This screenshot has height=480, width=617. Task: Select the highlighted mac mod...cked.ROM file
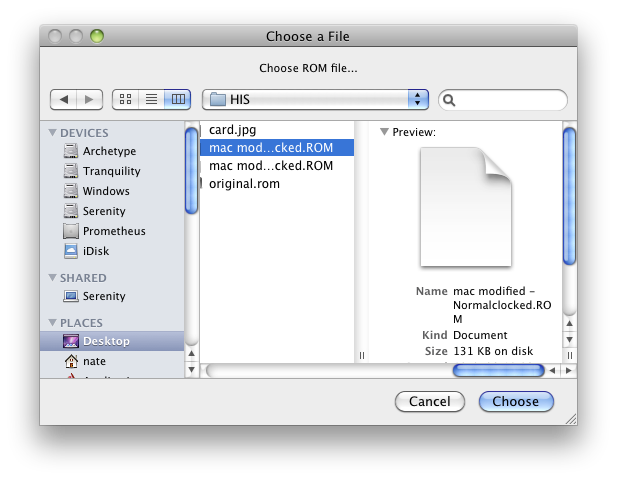[x=277, y=148]
